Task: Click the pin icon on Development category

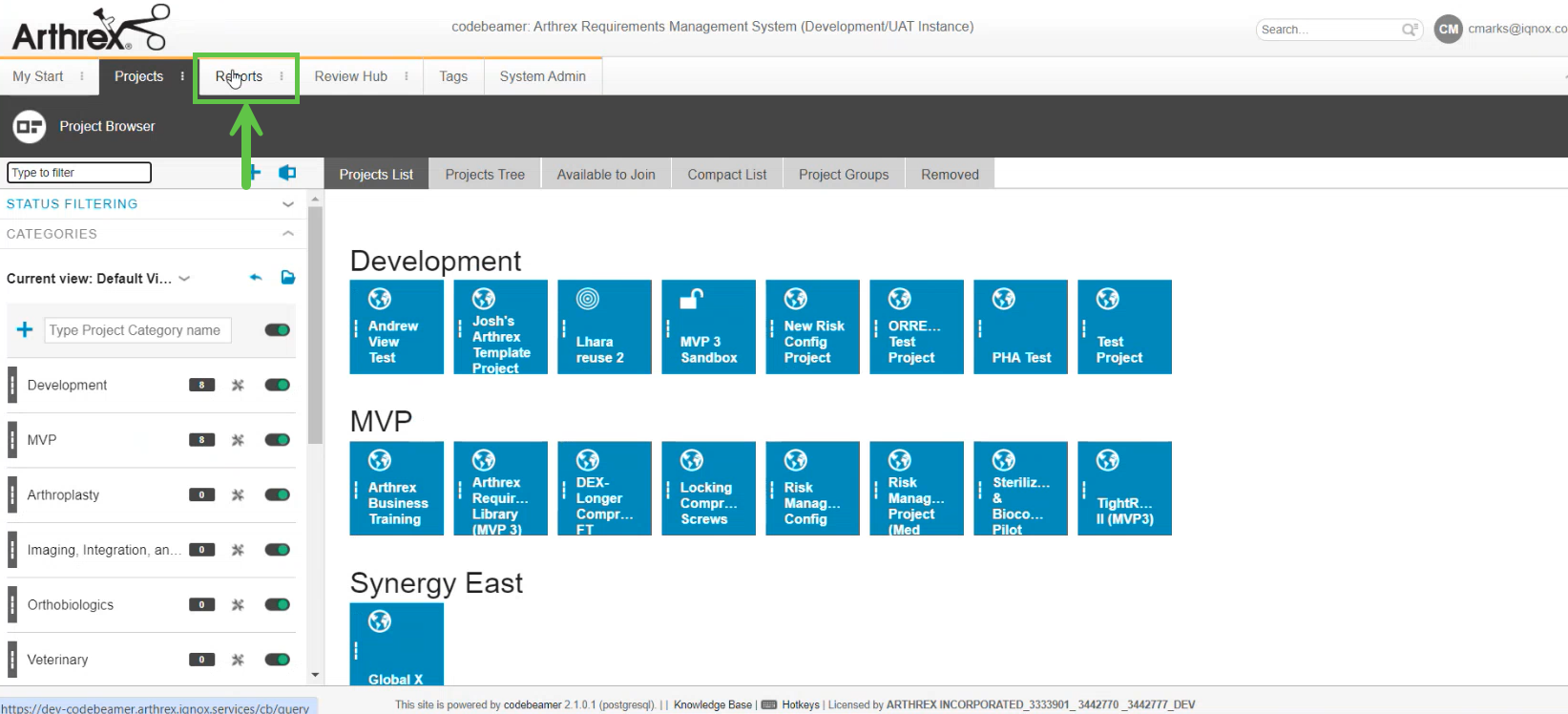Action: 238,385
